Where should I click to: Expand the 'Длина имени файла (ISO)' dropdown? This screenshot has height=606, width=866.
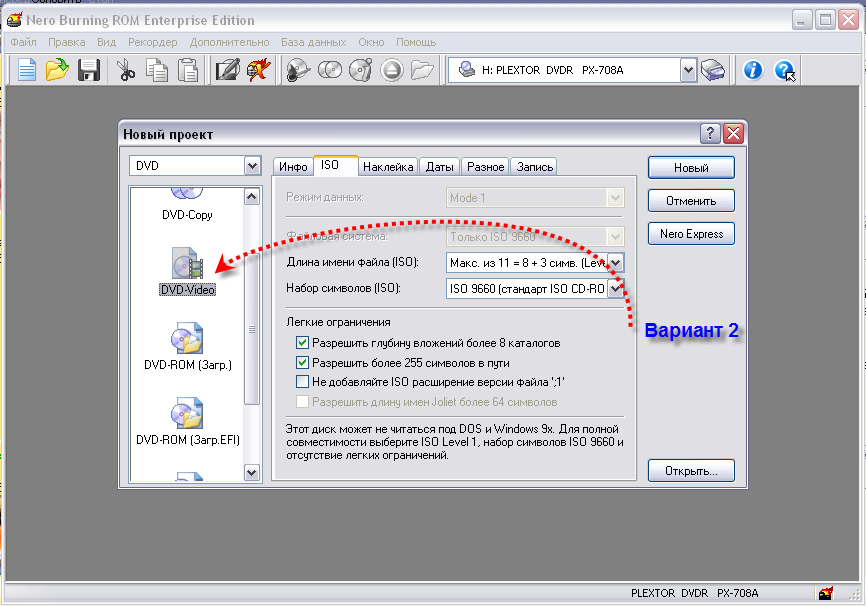click(x=616, y=263)
